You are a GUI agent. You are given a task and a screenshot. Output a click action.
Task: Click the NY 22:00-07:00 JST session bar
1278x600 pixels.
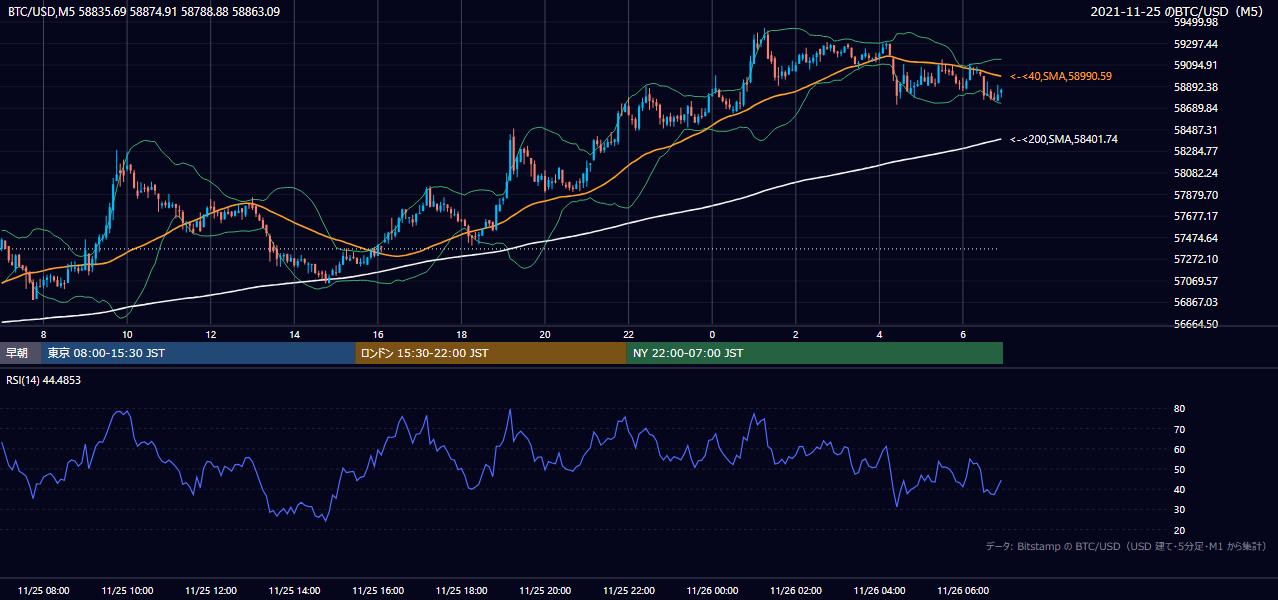pos(815,353)
